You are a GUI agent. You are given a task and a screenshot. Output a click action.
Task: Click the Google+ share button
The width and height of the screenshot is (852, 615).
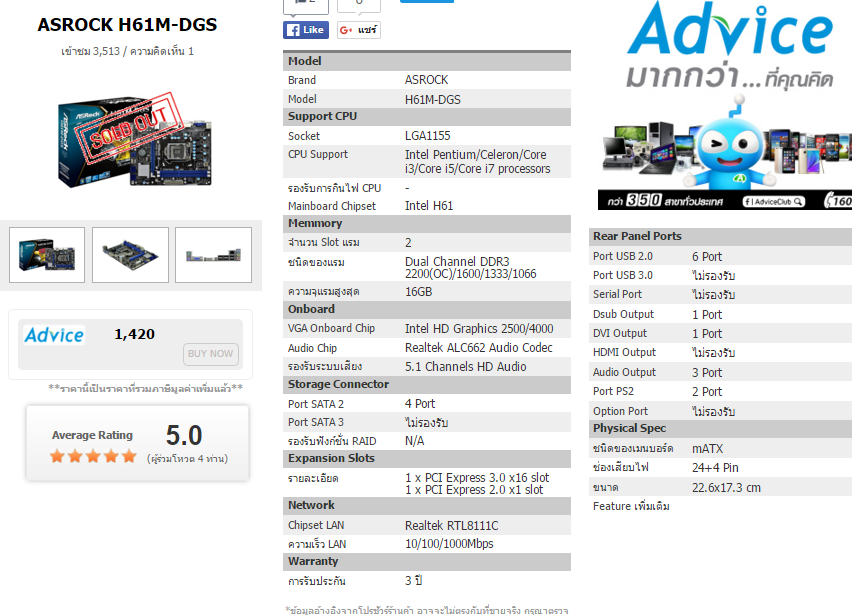pos(359,30)
